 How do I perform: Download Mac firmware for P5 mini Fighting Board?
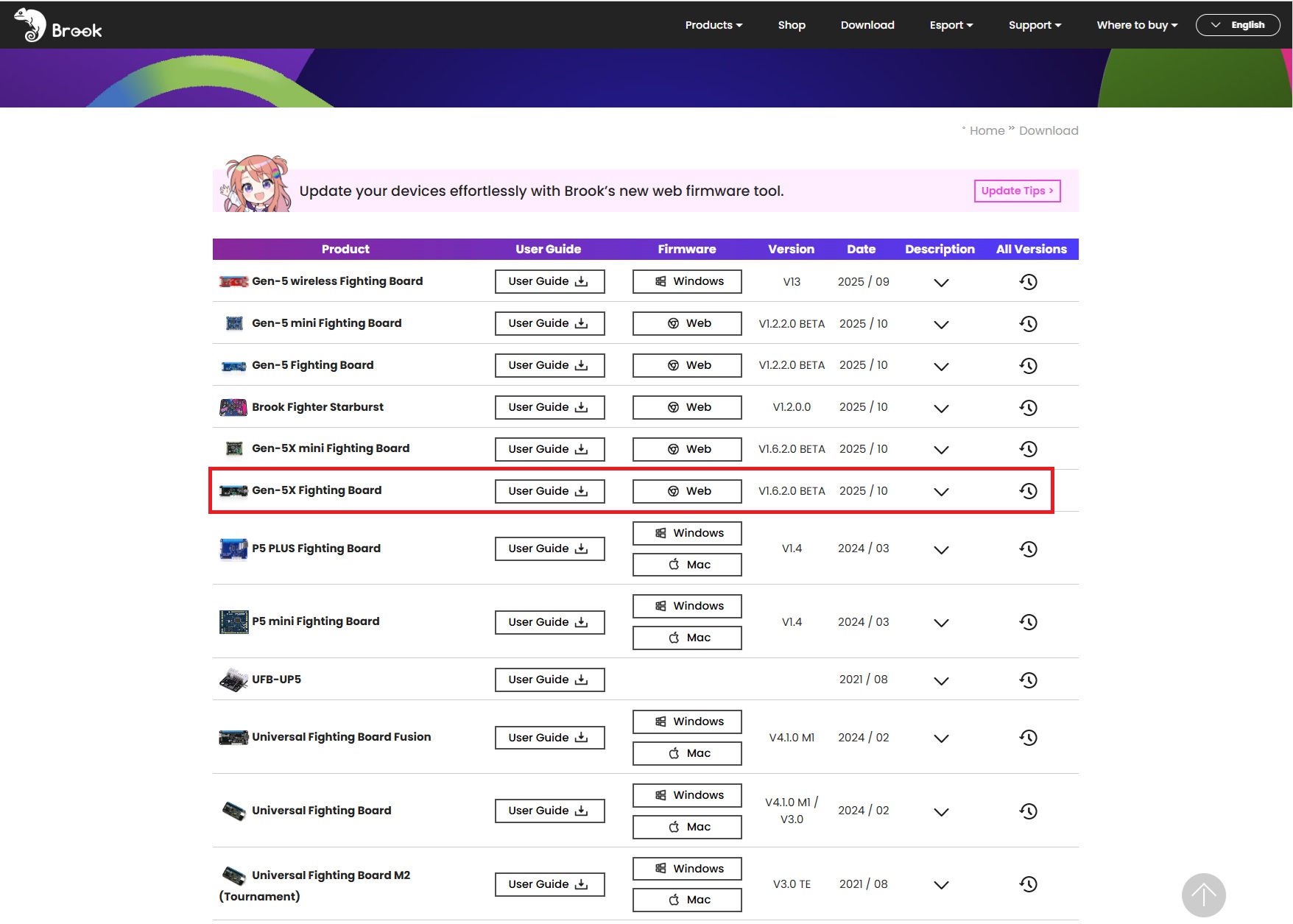[x=687, y=638]
